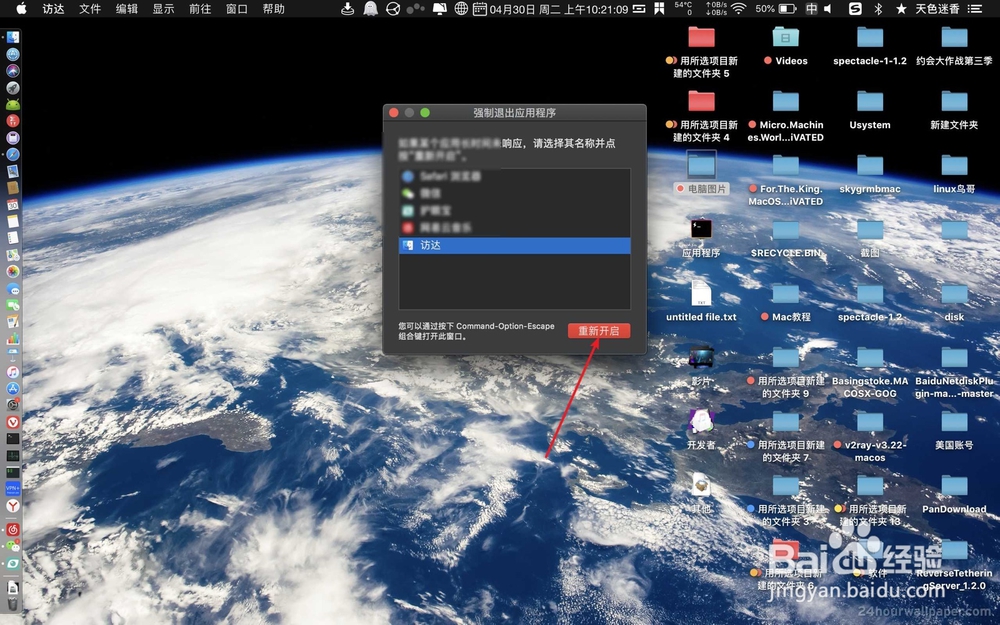
Task: Click the Wi-Fi icon in menu bar
Action: point(739,9)
